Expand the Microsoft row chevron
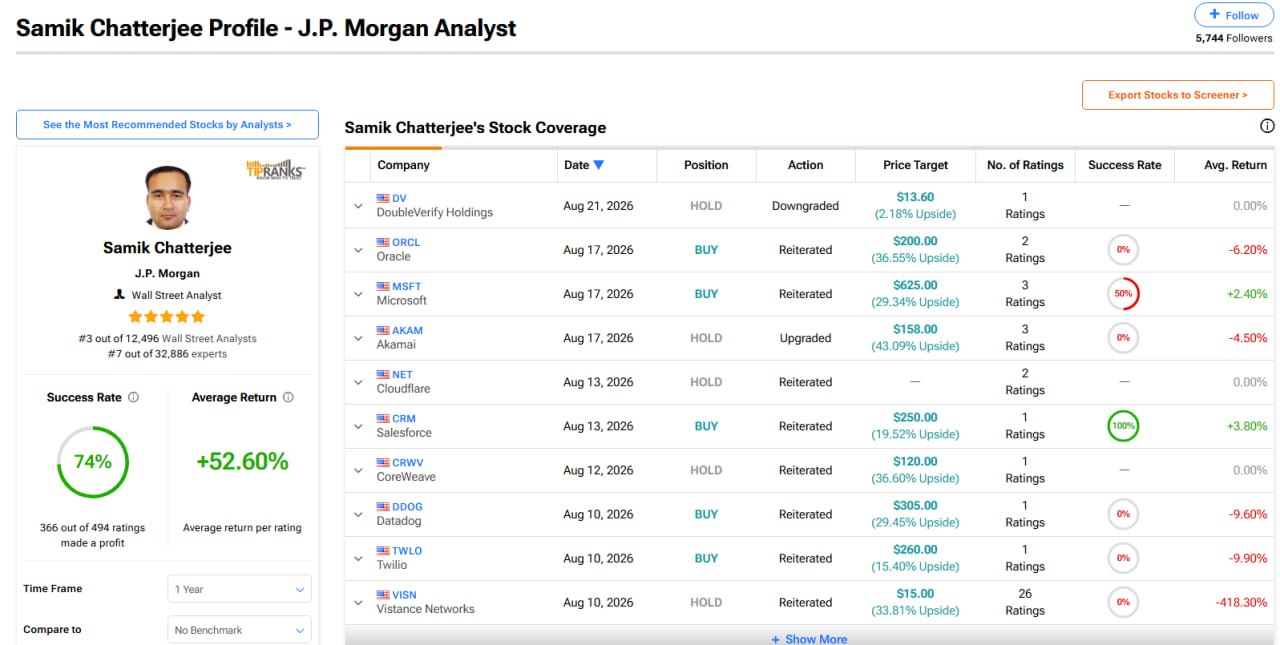 [x=358, y=294]
